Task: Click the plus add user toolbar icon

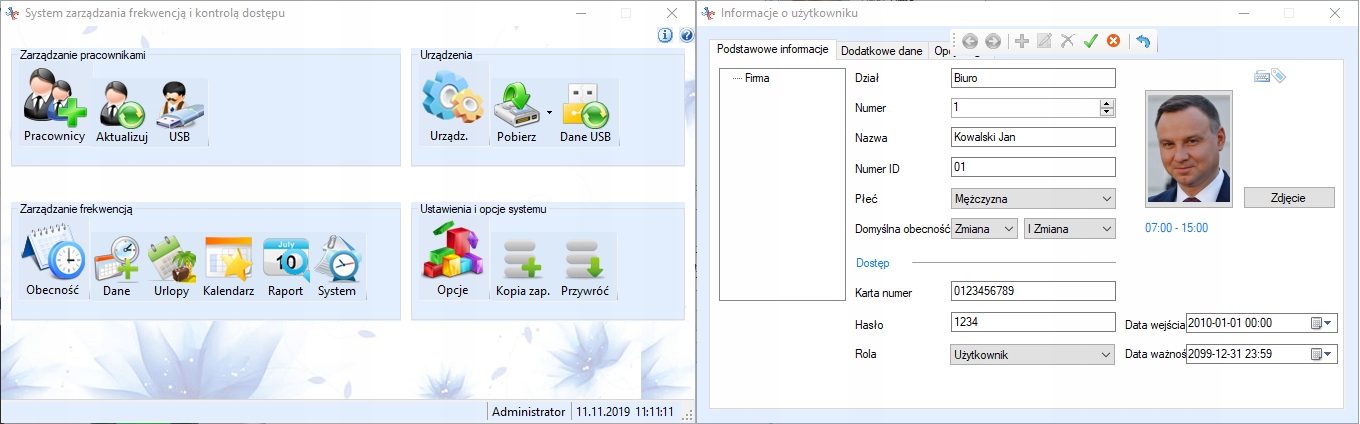Action: [1021, 41]
